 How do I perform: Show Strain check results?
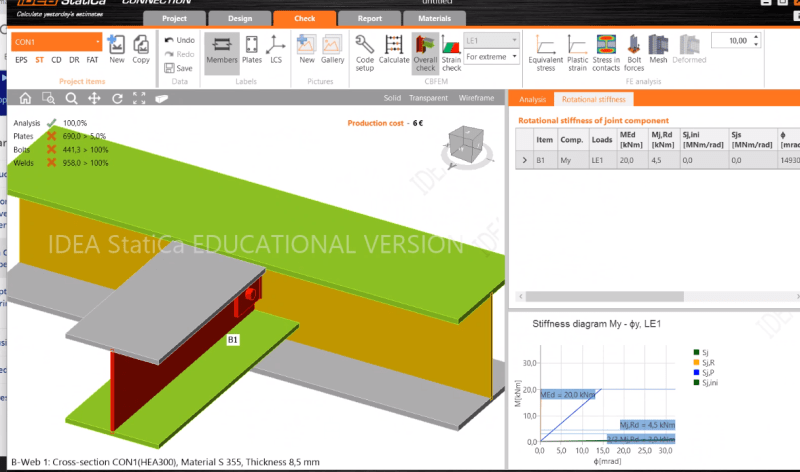[x=452, y=53]
